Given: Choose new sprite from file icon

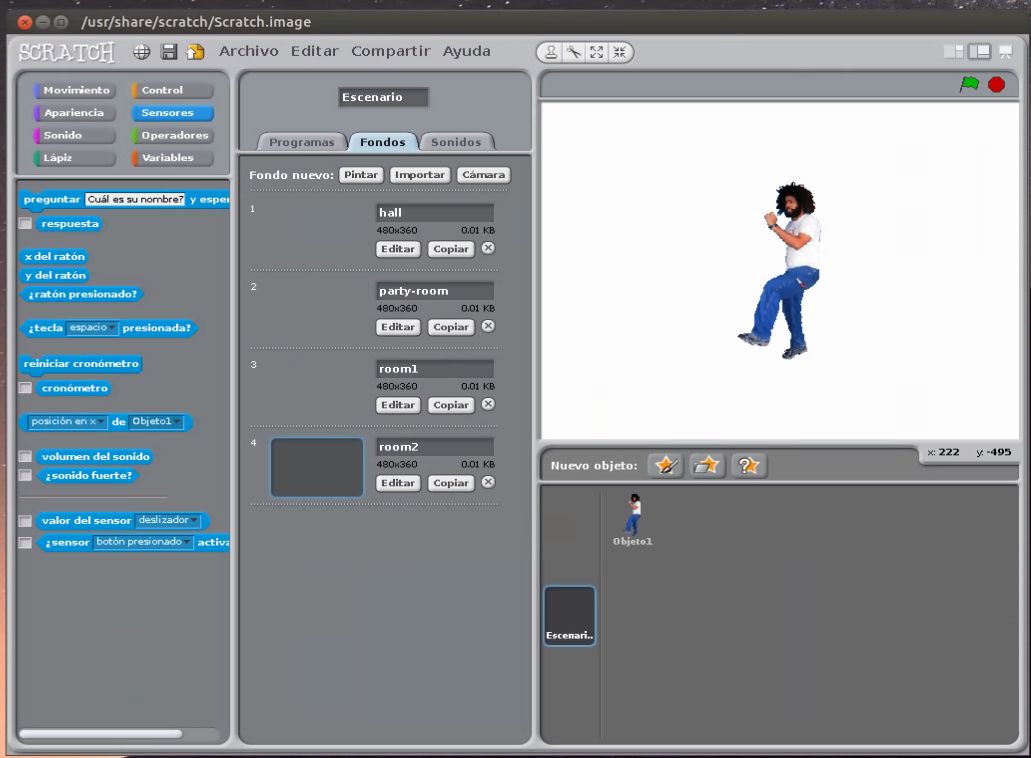Looking at the screenshot, I should (x=707, y=466).
